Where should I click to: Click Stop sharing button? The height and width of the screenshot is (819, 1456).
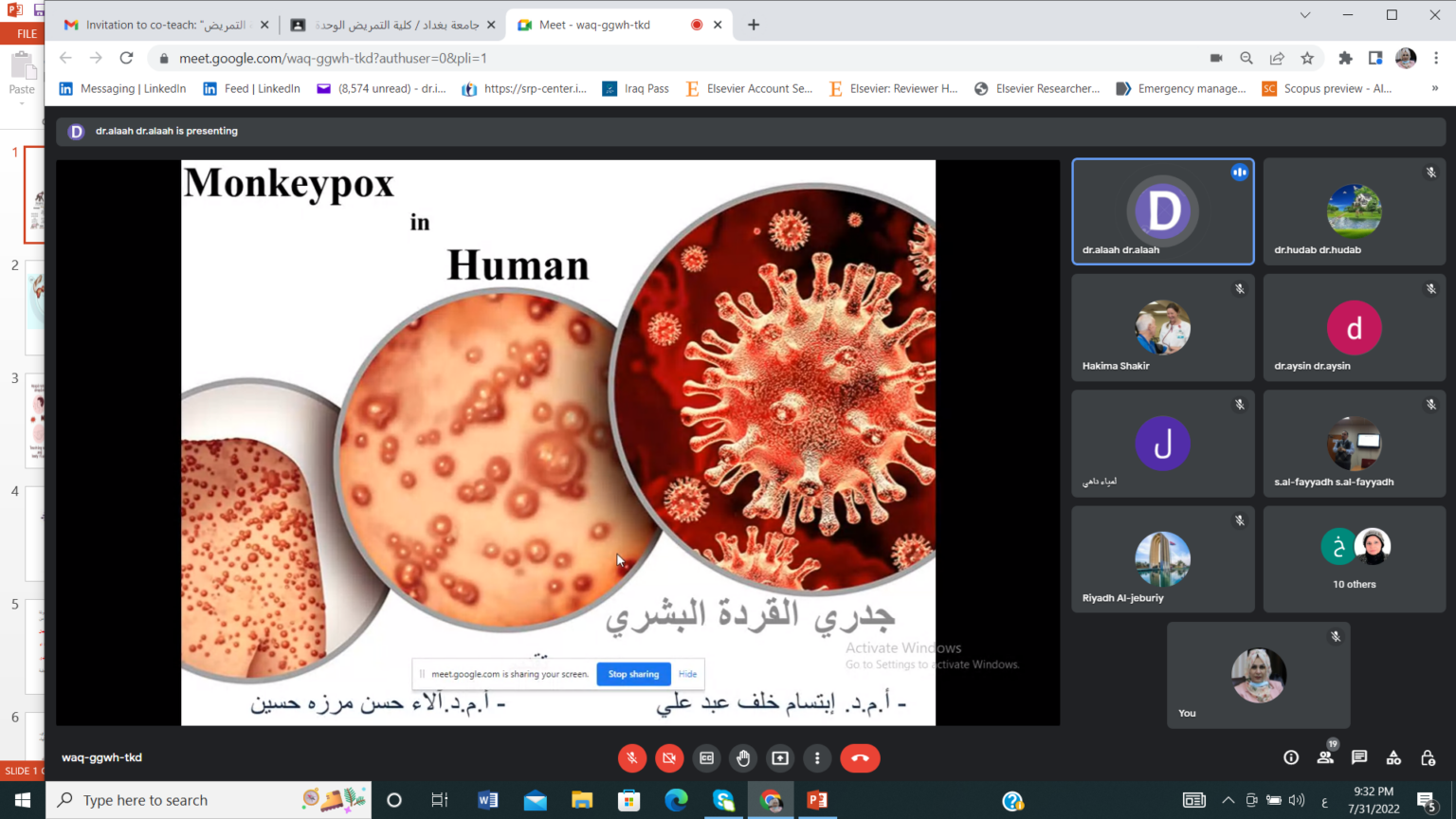pos(633,674)
